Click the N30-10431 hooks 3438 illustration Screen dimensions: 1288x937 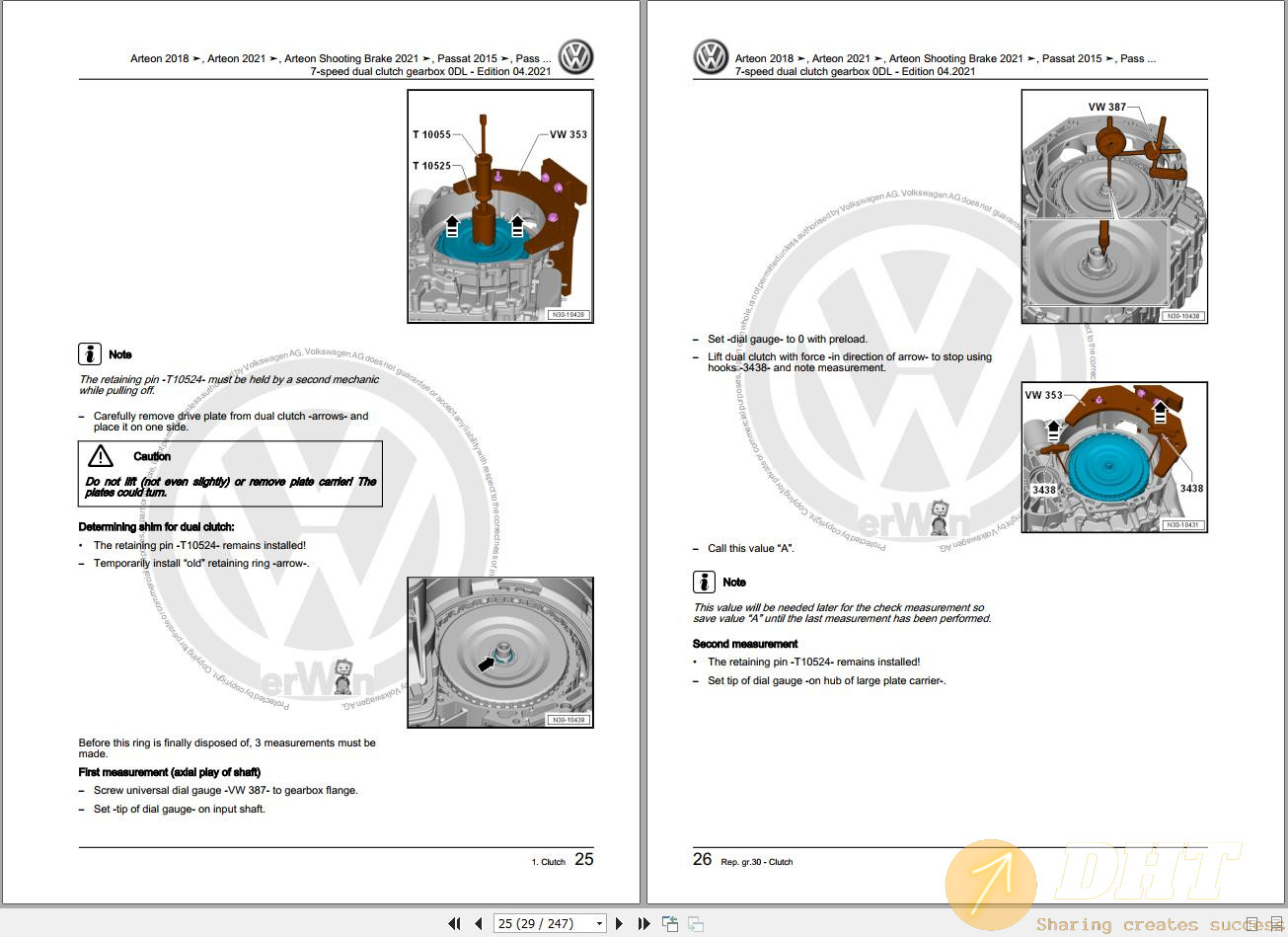tap(1114, 458)
